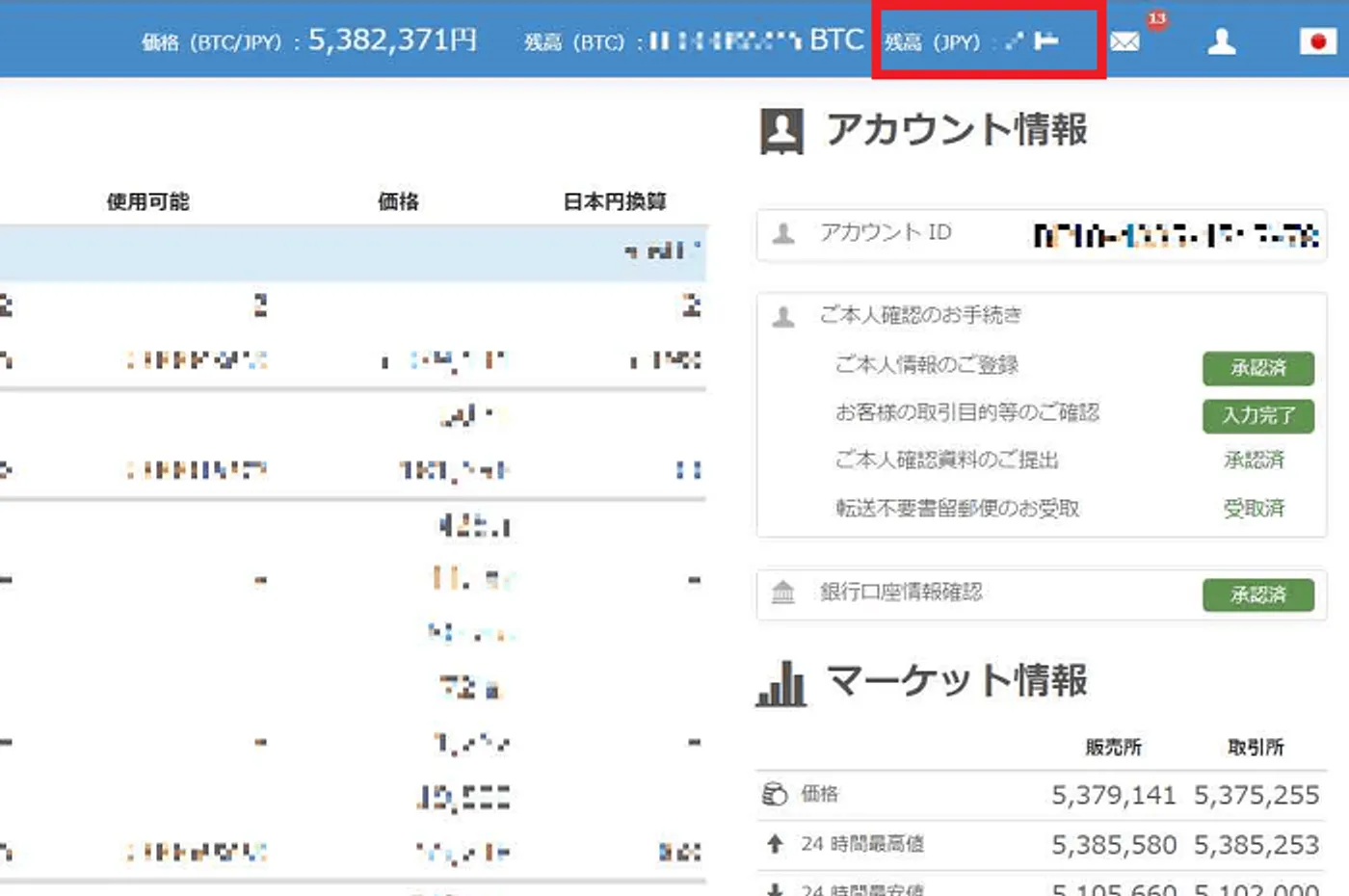This screenshot has width=1349, height=896.
Task: Select the highlighted blue row in balance table
Action: click(x=353, y=252)
